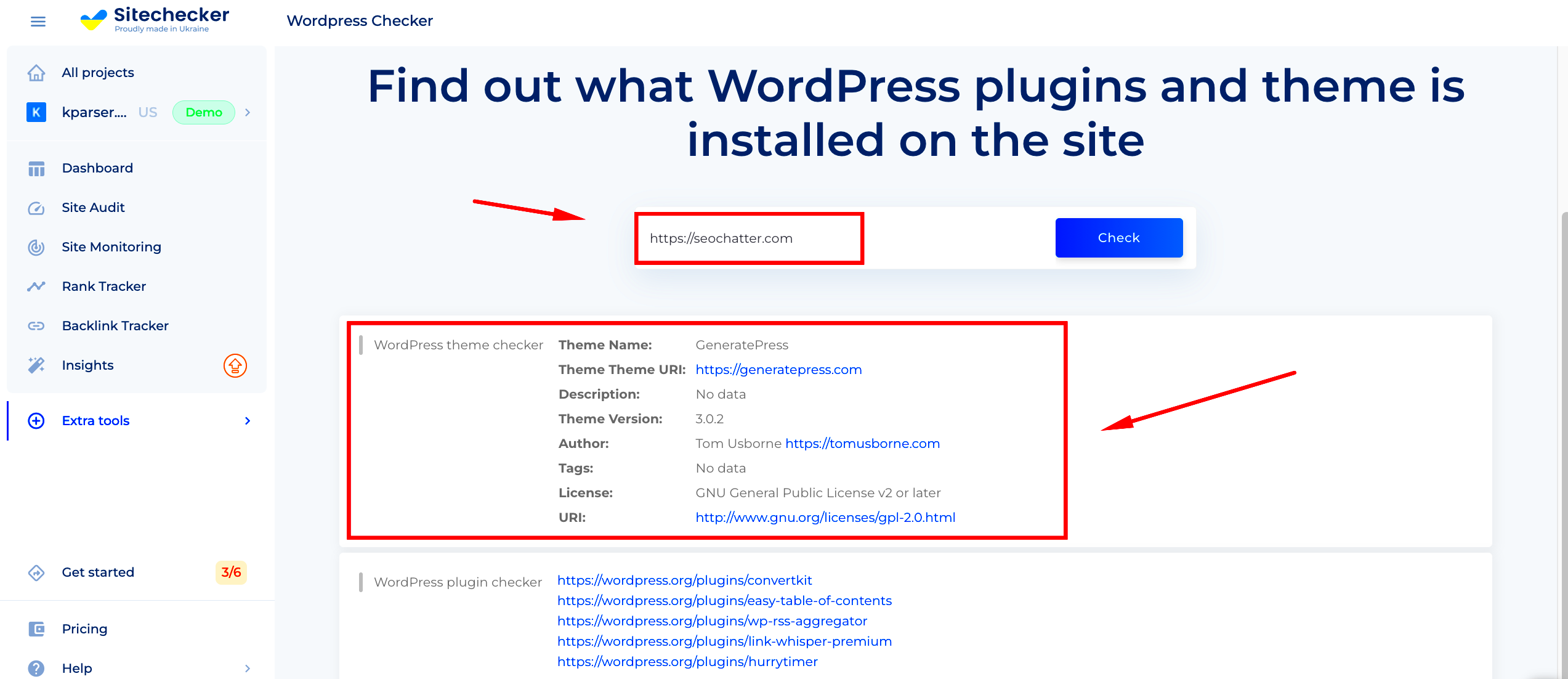Click the GeneratePress theme name value

[742, 345]
